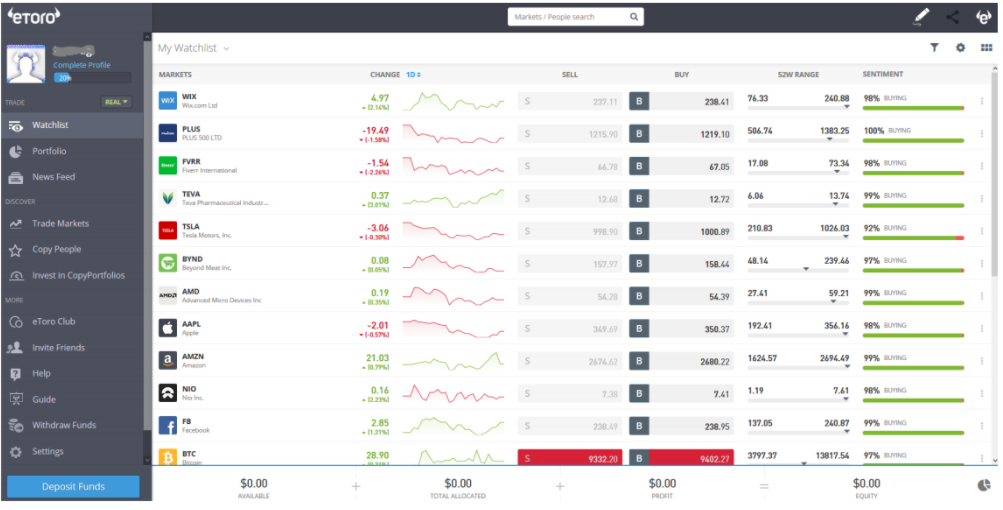Click Buy button for WIX at 238.41
The image size is (1003, 510).
coord(681,101)
